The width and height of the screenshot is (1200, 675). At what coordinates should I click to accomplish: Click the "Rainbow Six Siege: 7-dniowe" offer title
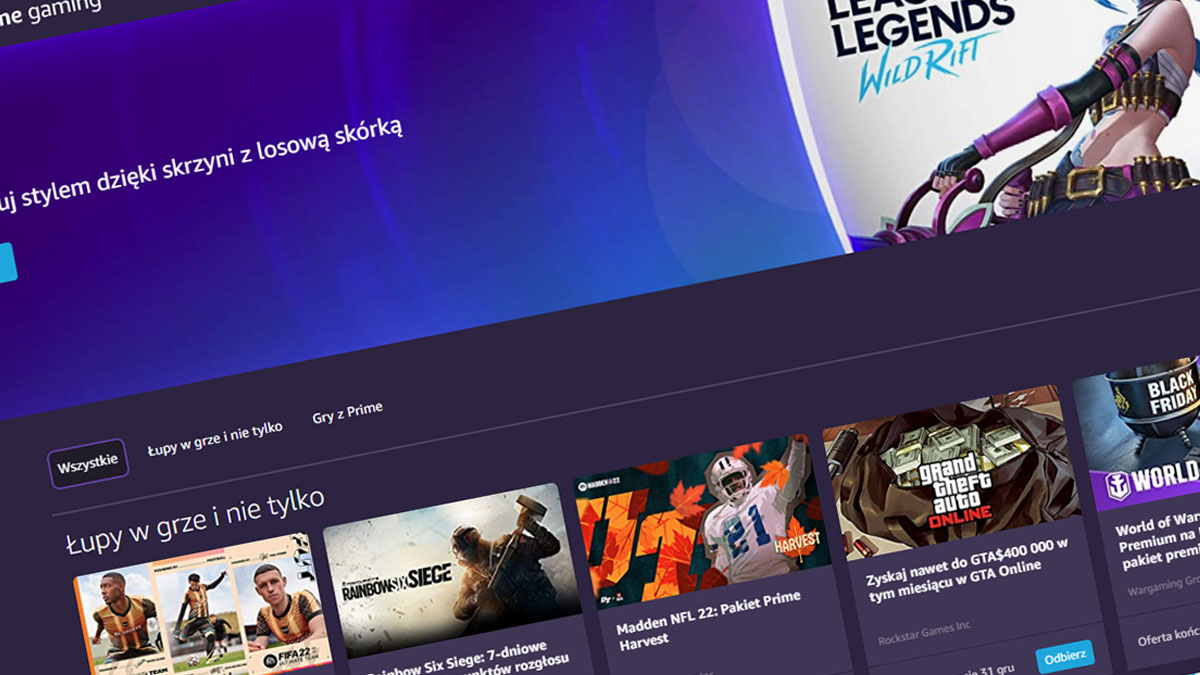[x=467, y=661]
